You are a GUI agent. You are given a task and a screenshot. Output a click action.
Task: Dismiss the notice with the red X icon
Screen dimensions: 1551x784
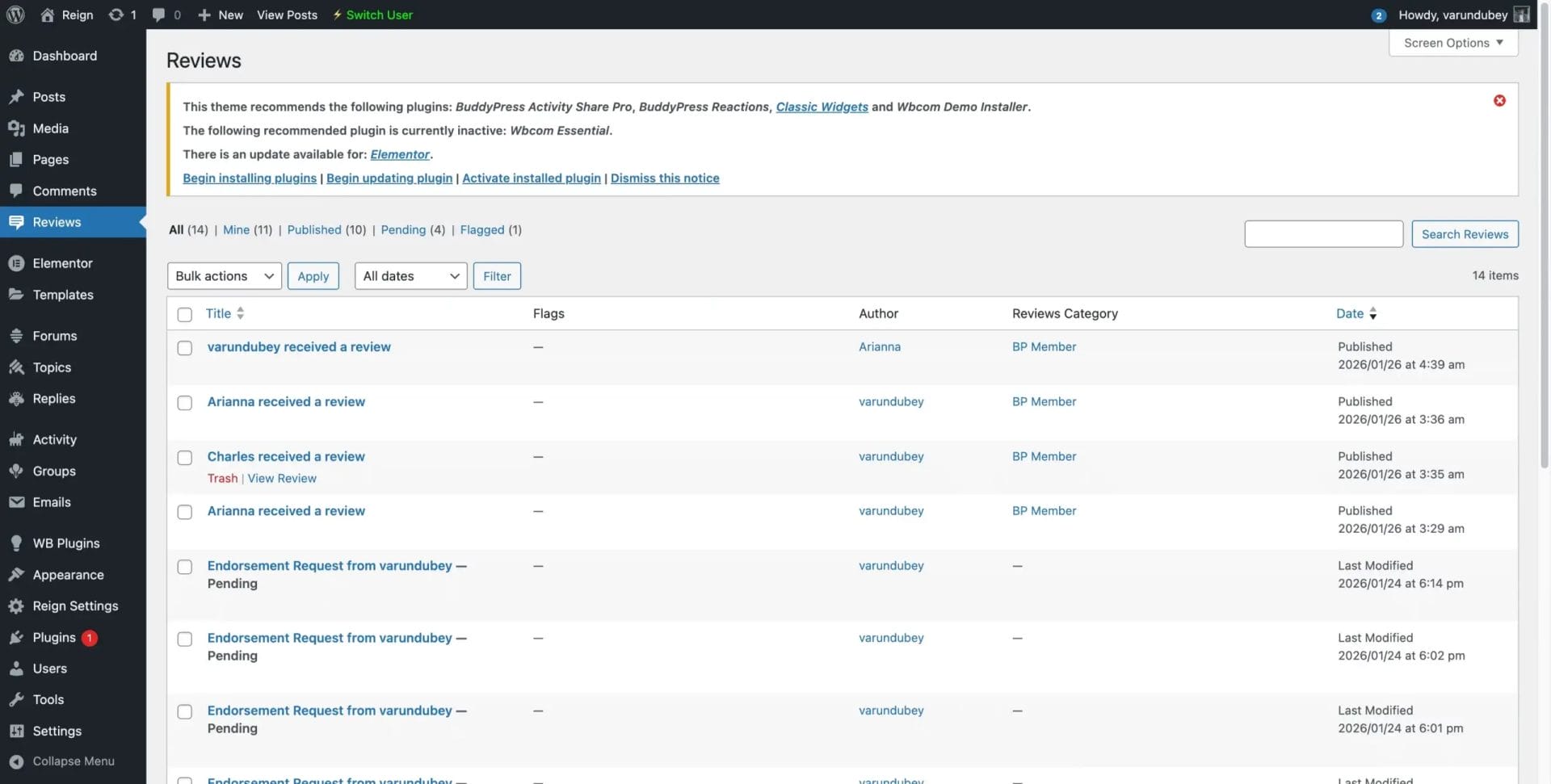1500,100
